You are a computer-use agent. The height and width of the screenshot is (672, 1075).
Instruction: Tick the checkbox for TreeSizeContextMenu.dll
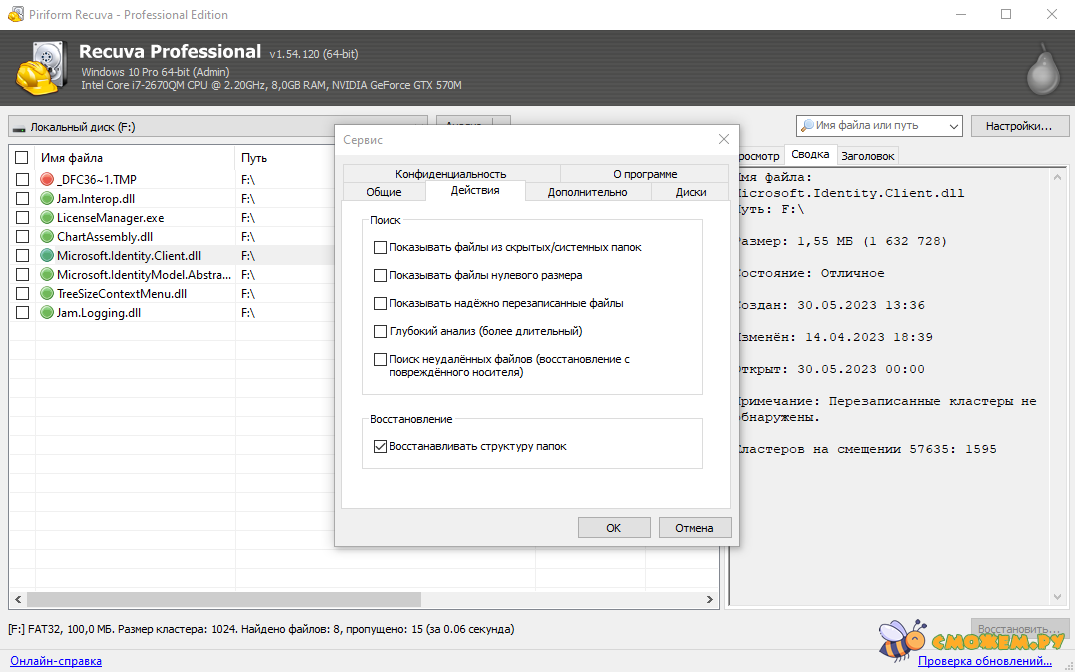tap(22, 293)
